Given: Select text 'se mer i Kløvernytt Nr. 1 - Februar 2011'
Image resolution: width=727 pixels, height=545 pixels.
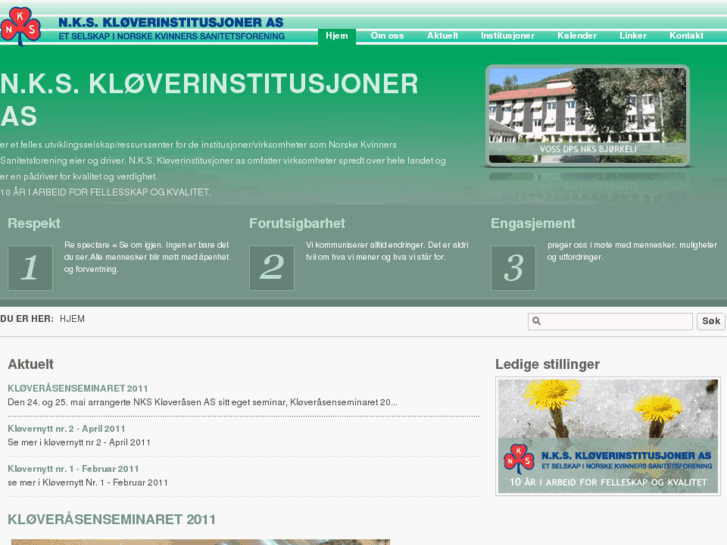Looking at the screenshot, I should point(88,483).
